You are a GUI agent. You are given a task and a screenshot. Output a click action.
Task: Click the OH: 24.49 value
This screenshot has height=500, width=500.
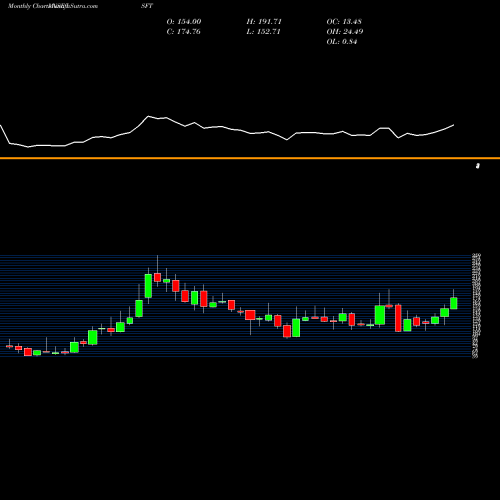(345, 31)
